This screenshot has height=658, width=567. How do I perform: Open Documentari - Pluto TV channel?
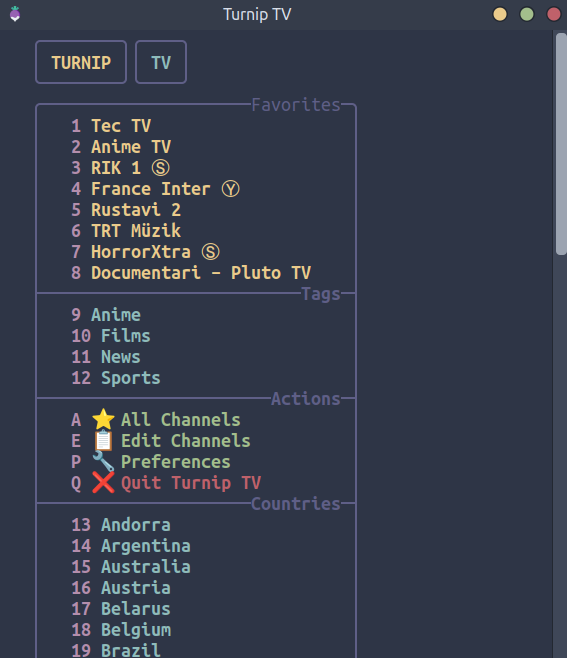click(201, 273)
